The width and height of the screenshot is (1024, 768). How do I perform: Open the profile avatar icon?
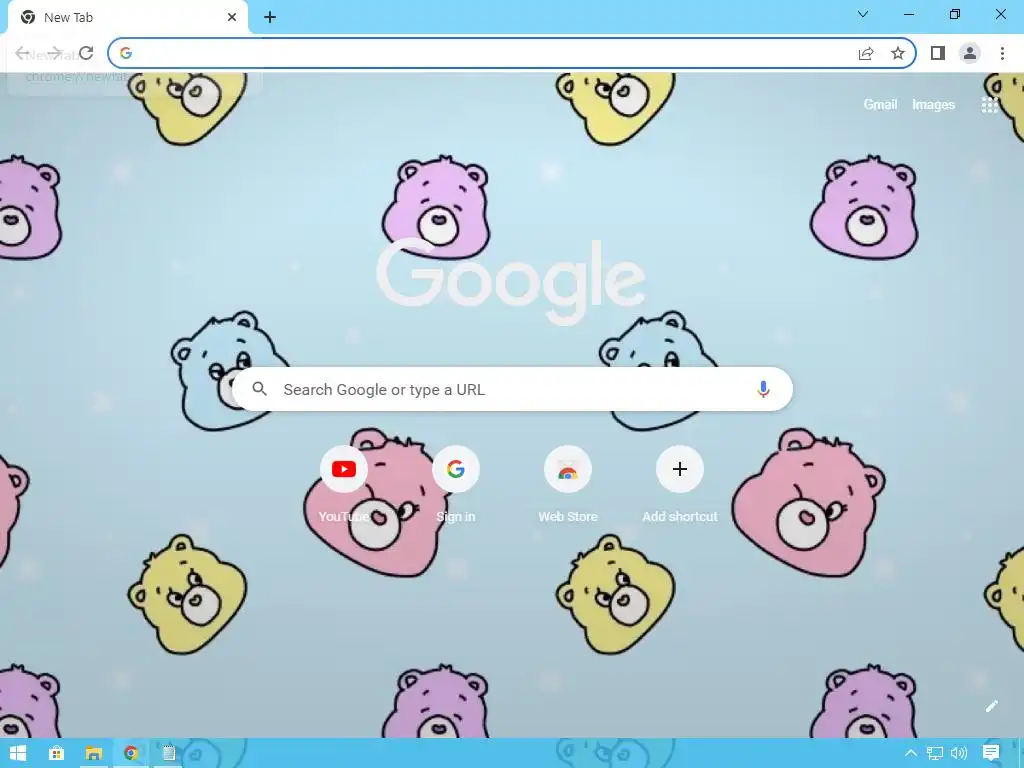[970, 53]
